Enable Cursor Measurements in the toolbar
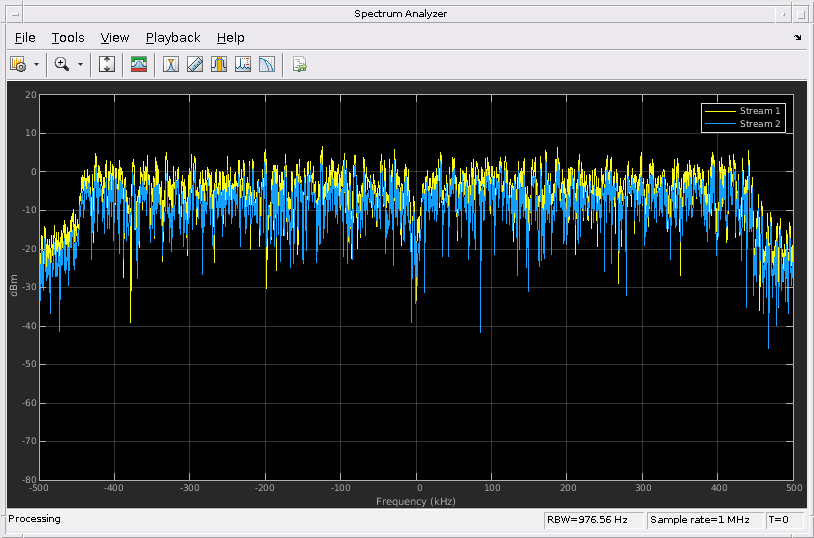Image resolution: width=814 pixels, height=538 pixels. click(x=171, y=64)
